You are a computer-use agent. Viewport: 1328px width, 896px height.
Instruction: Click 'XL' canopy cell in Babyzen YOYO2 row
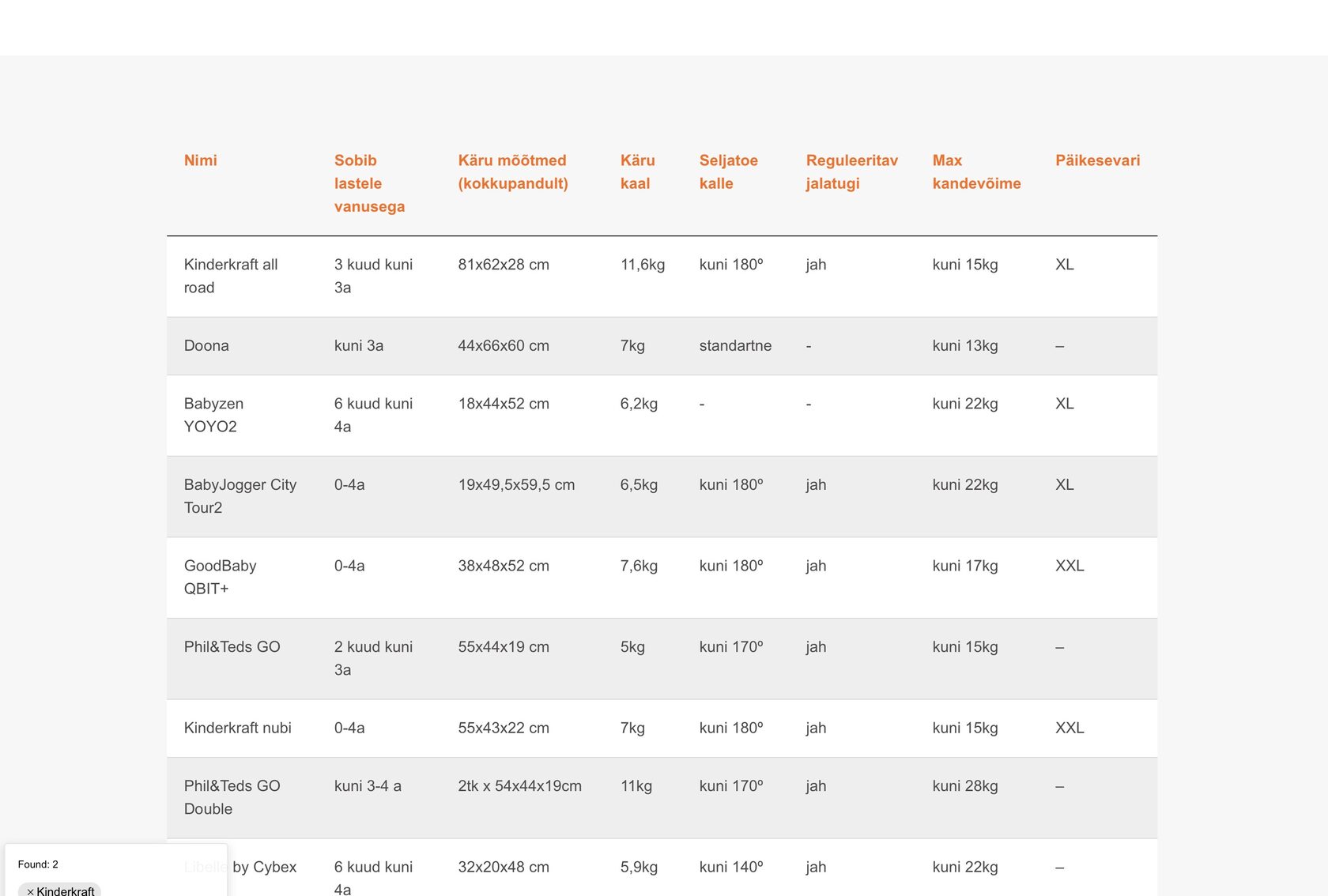(x=1065, y=404)
